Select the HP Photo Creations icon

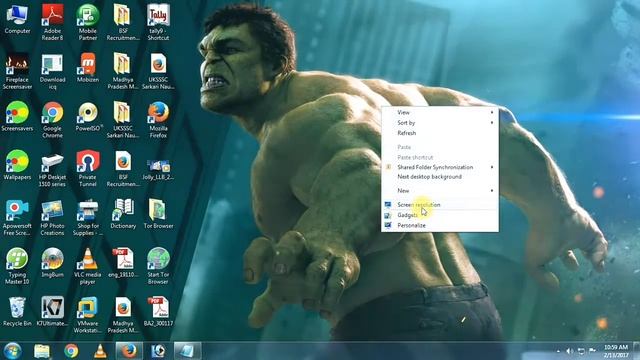click(x=53, y=218)
